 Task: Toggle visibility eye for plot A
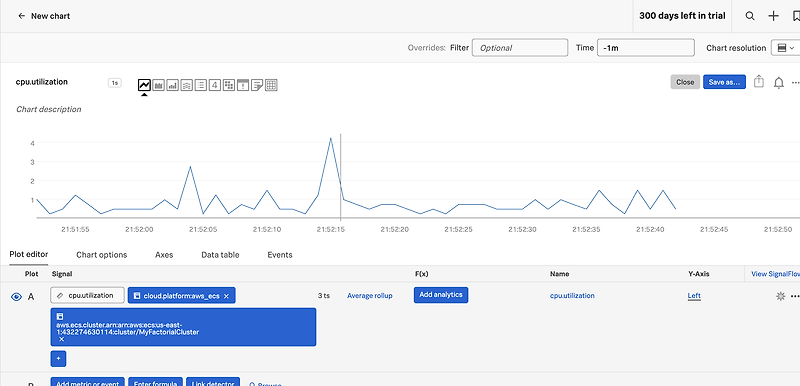(16, 297)
